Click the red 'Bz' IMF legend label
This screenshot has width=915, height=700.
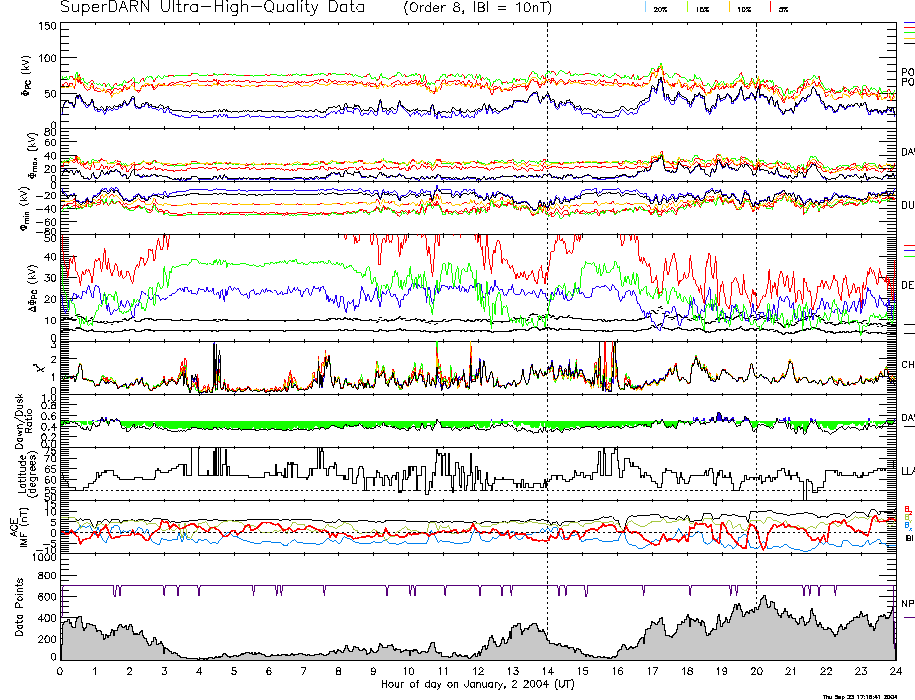click(x=908, y=509)
